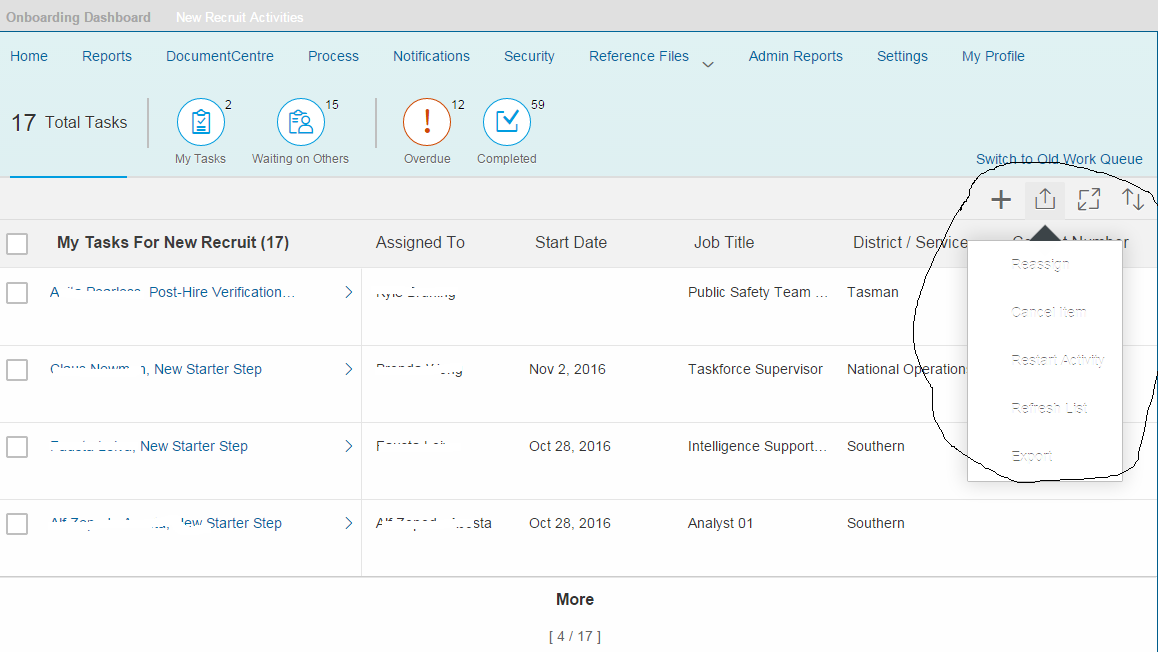Check the Analyst 01 row checkbox
This screenshot has height=652, width=1158.
click(x=17, y=524)
